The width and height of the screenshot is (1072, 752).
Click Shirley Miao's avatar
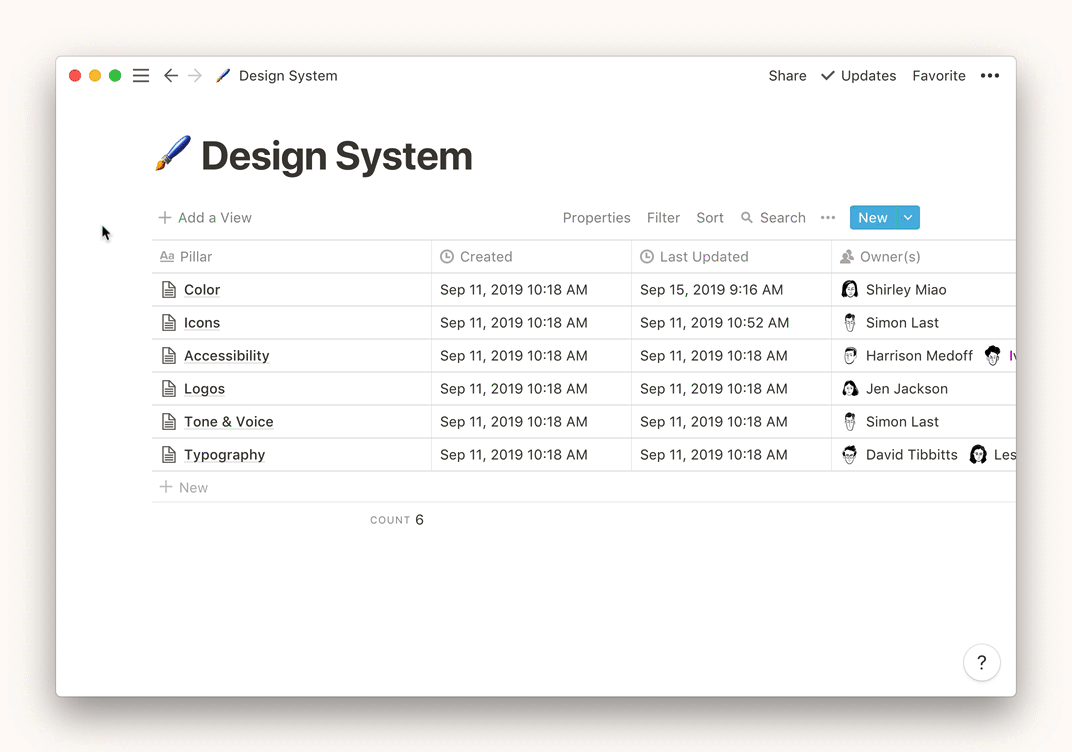click(x=850, y=290)
